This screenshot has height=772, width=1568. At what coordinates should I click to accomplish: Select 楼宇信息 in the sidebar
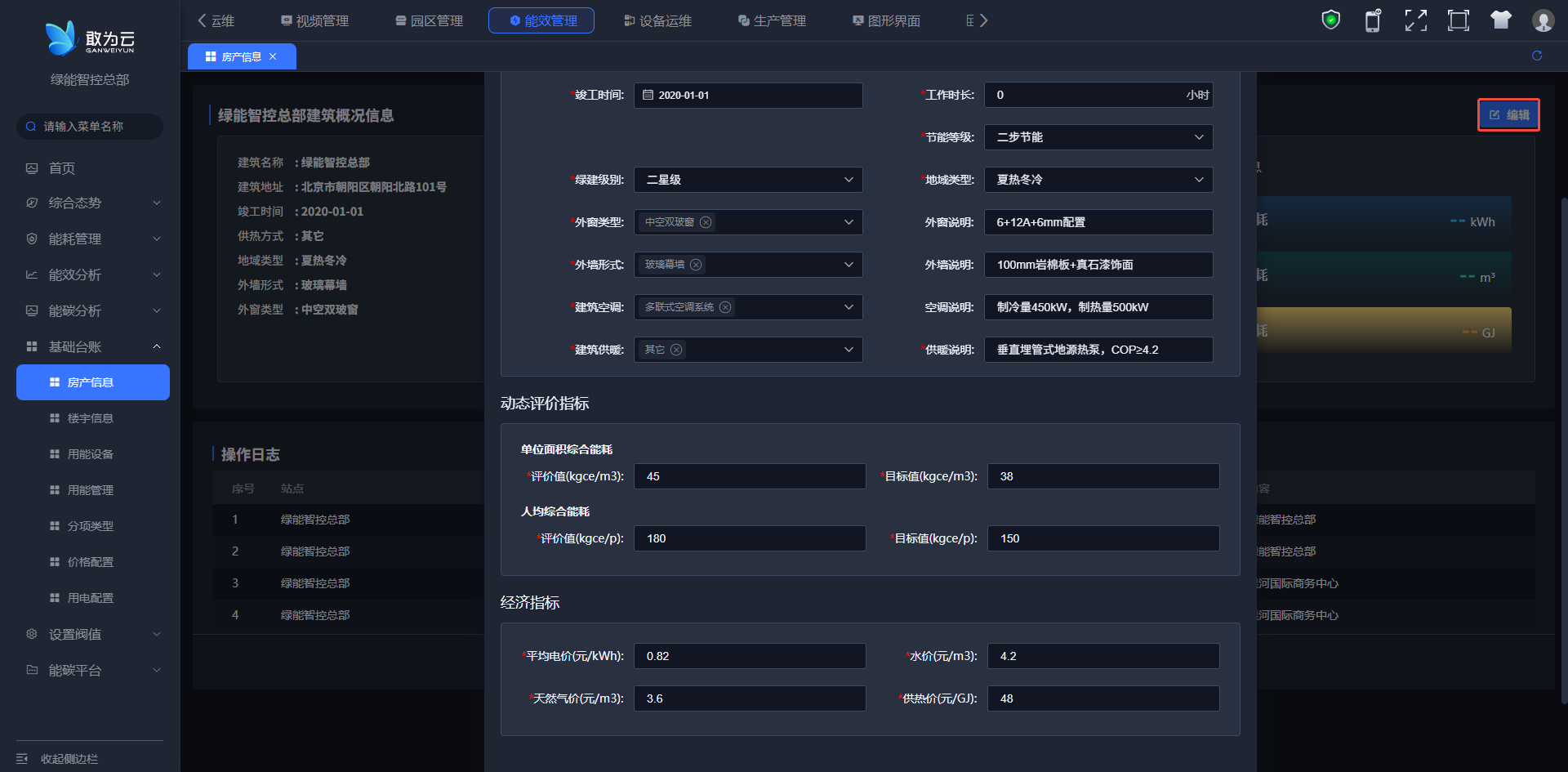[90, 418]
